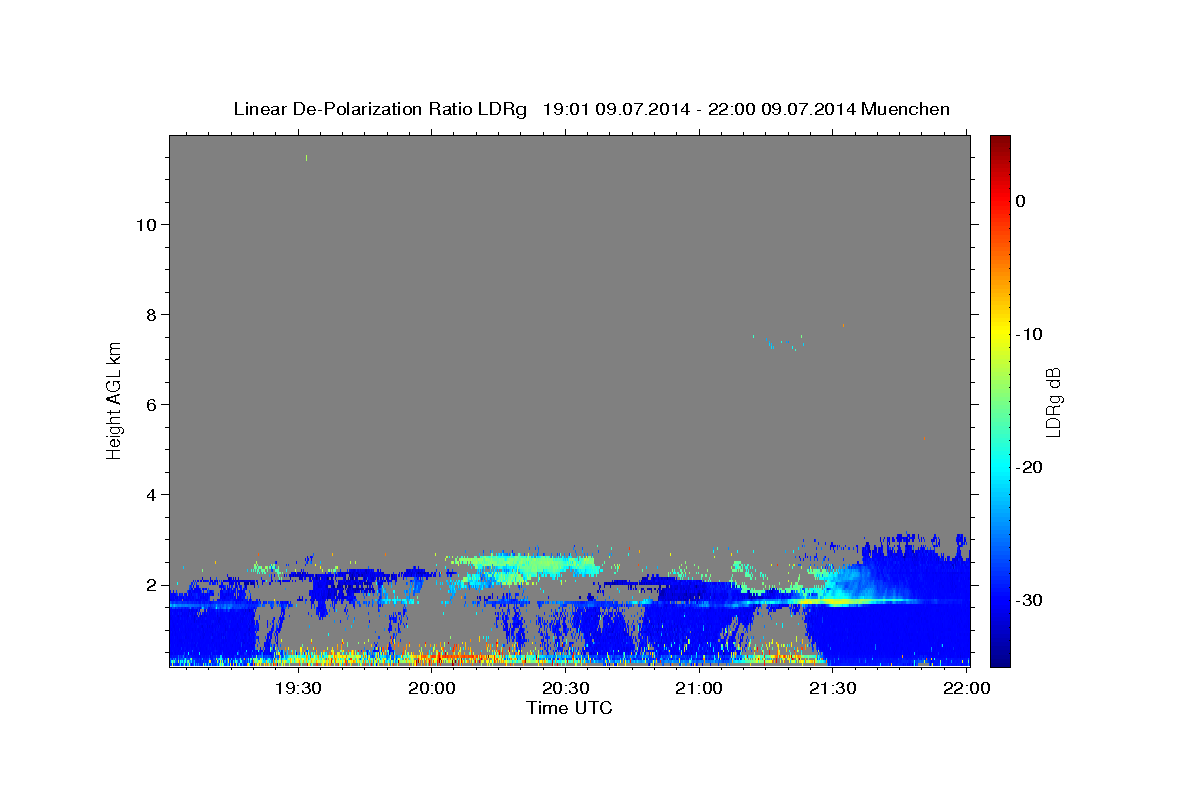
Task: Click the 'Time UTC' axis label
Action: pyautogui.click(x=569, y=708)
